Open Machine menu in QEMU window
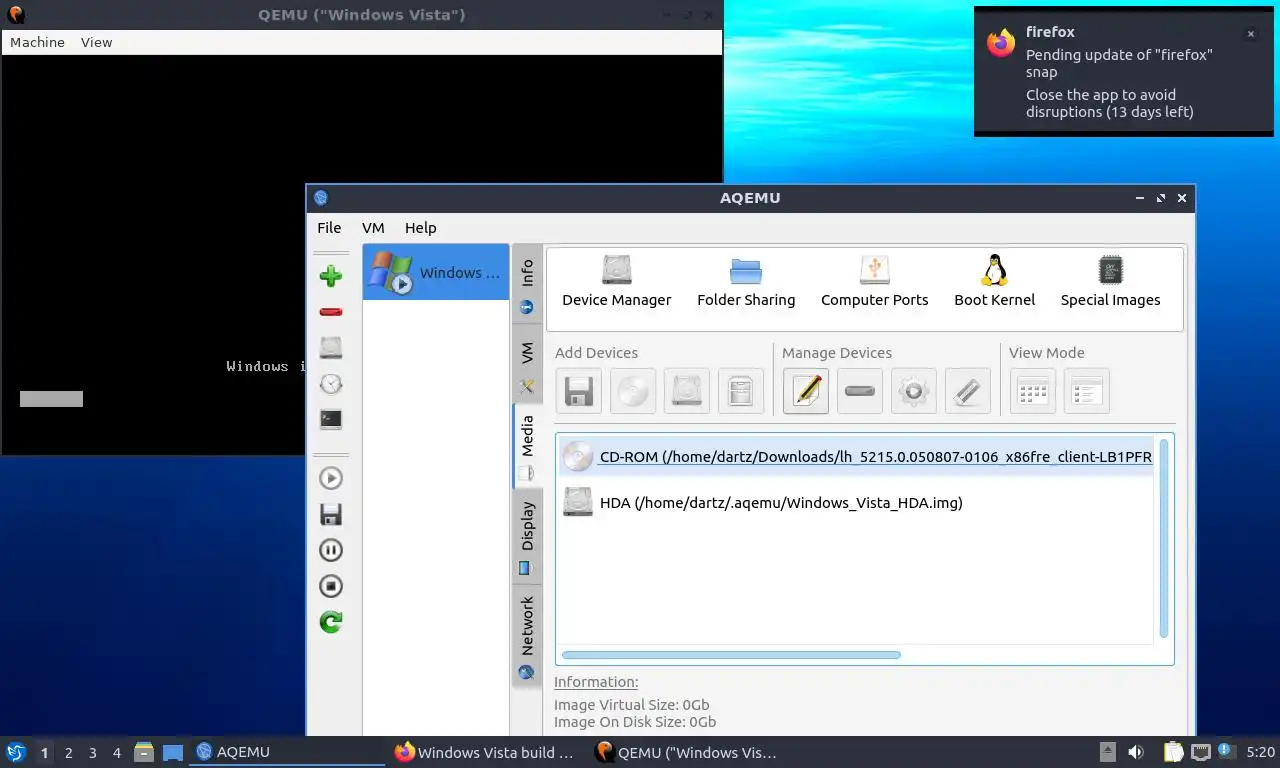This screenshot has height=768, width=1280. 37,42
